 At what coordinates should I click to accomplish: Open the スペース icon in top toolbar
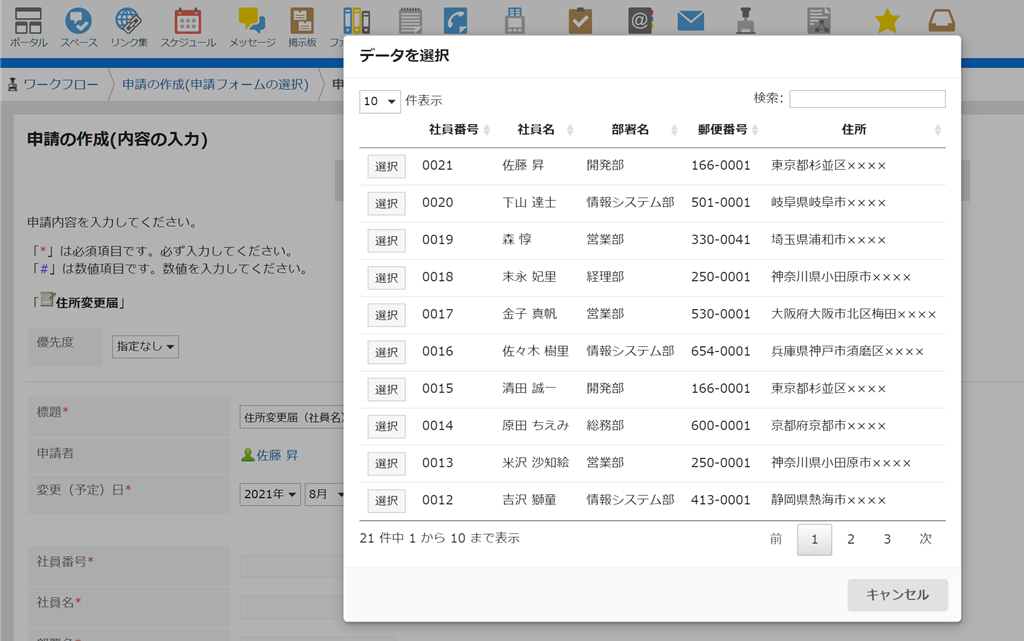pos(78,28)
